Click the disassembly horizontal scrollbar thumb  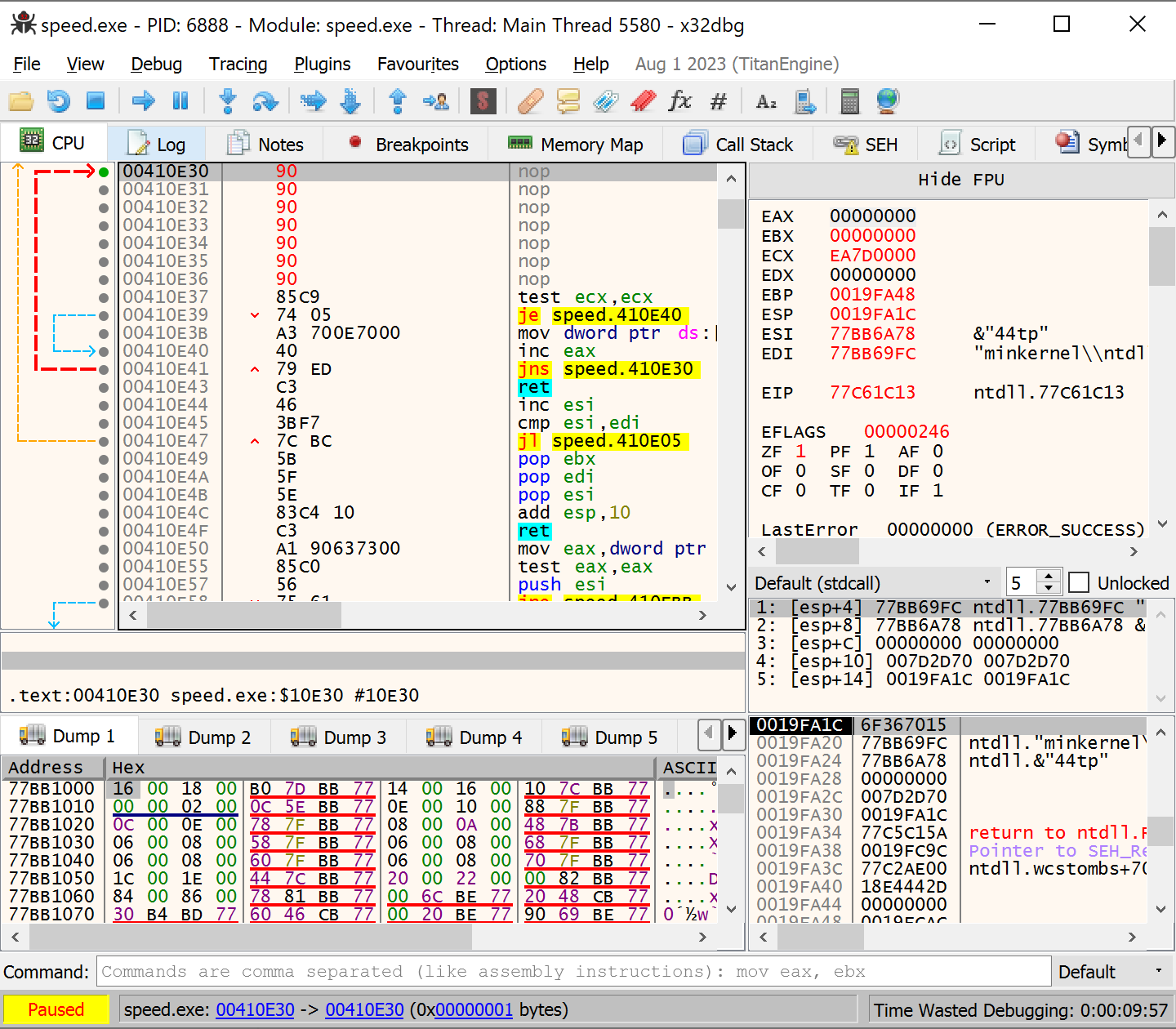click(243, 616)
